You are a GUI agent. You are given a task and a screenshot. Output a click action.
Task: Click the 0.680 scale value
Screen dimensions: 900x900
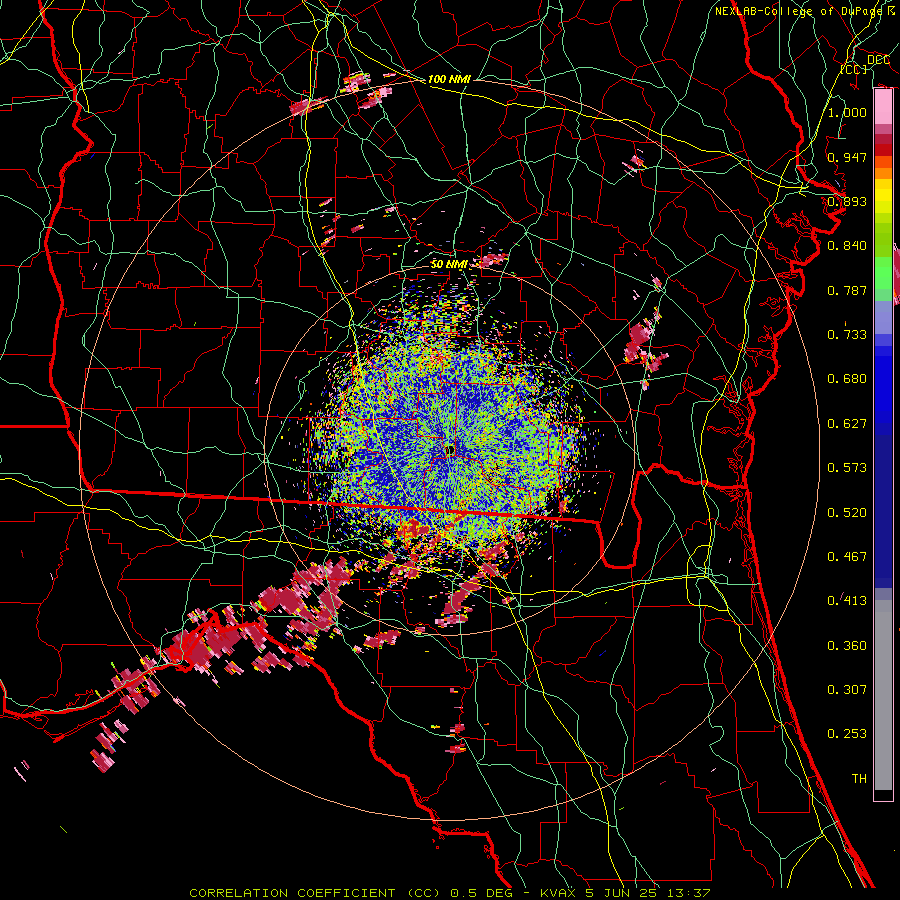point(847,379)
